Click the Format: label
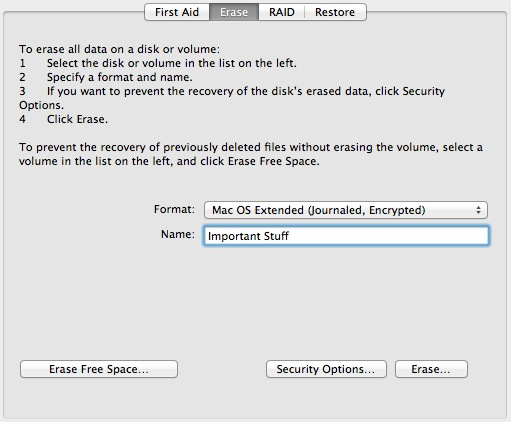The width and height of the screenshot is (511, 422). pyautogui.click(x=174, y=209)
